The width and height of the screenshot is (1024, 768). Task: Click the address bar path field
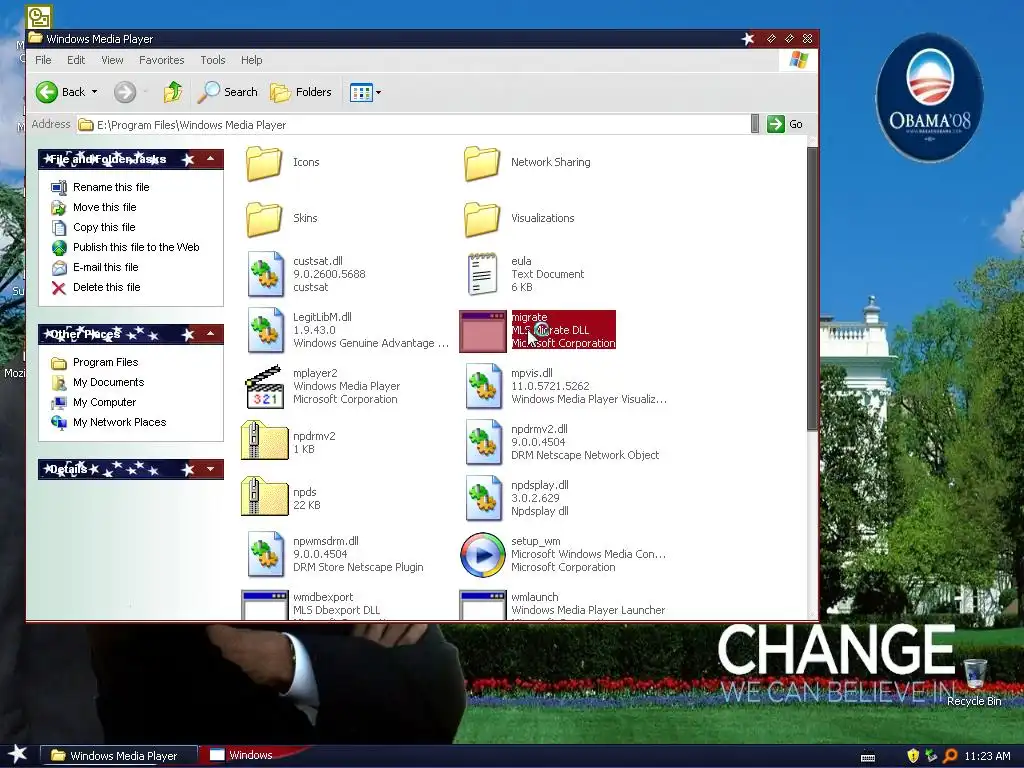click(413, 125)
